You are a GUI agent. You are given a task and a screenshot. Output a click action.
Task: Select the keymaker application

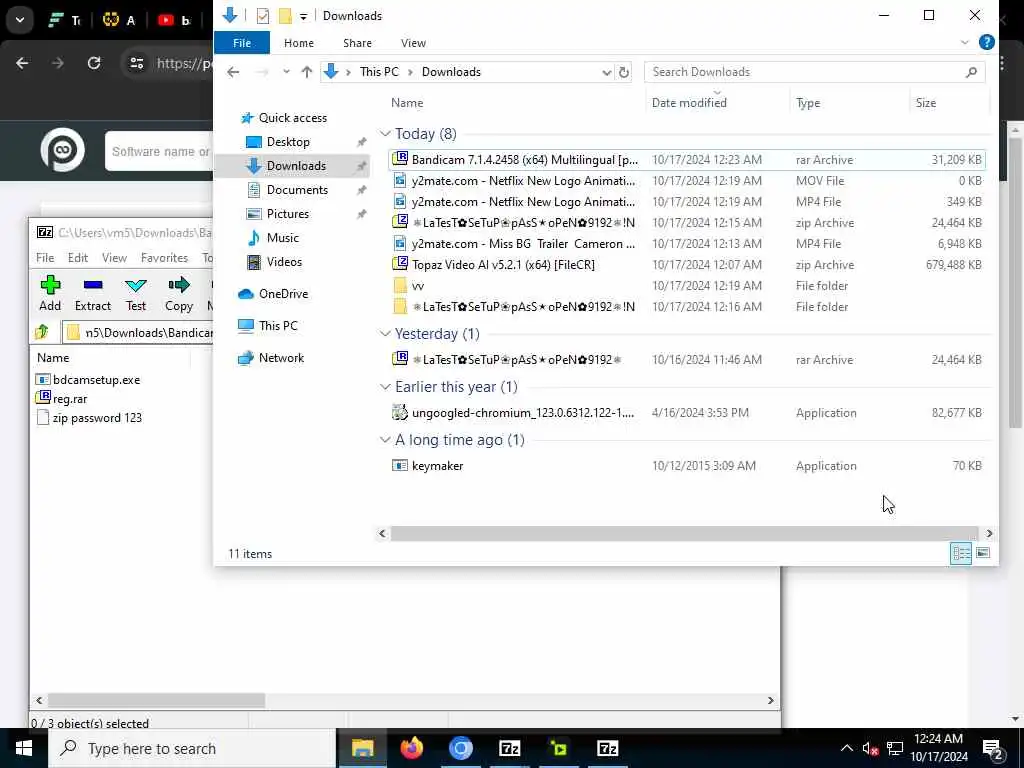click(x=686, y=466)
